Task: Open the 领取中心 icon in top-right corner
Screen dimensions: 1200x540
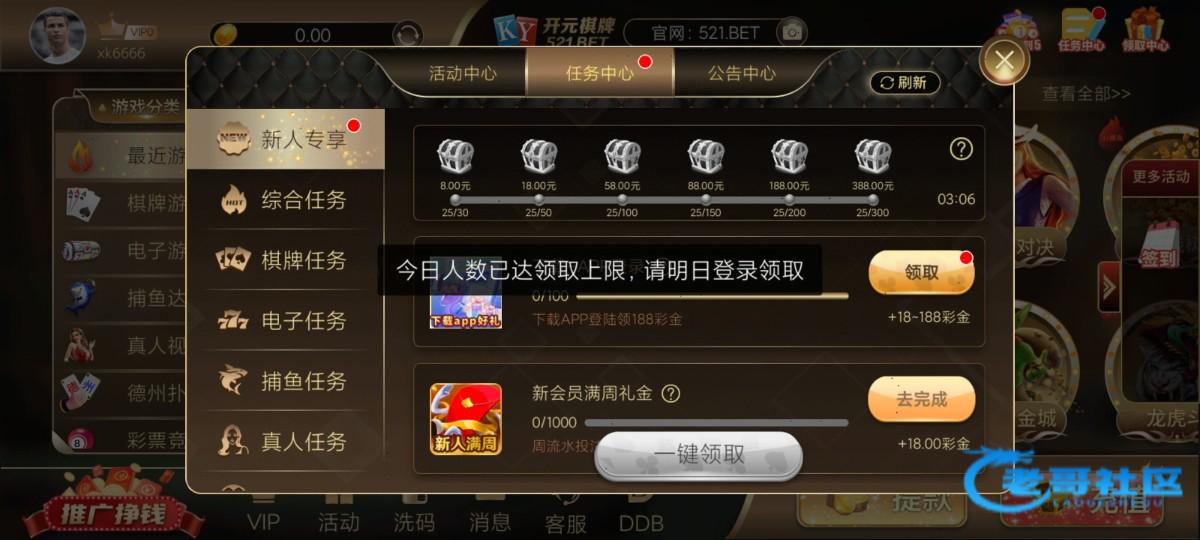Action: pyautogui.click(x=1145, y=30)
